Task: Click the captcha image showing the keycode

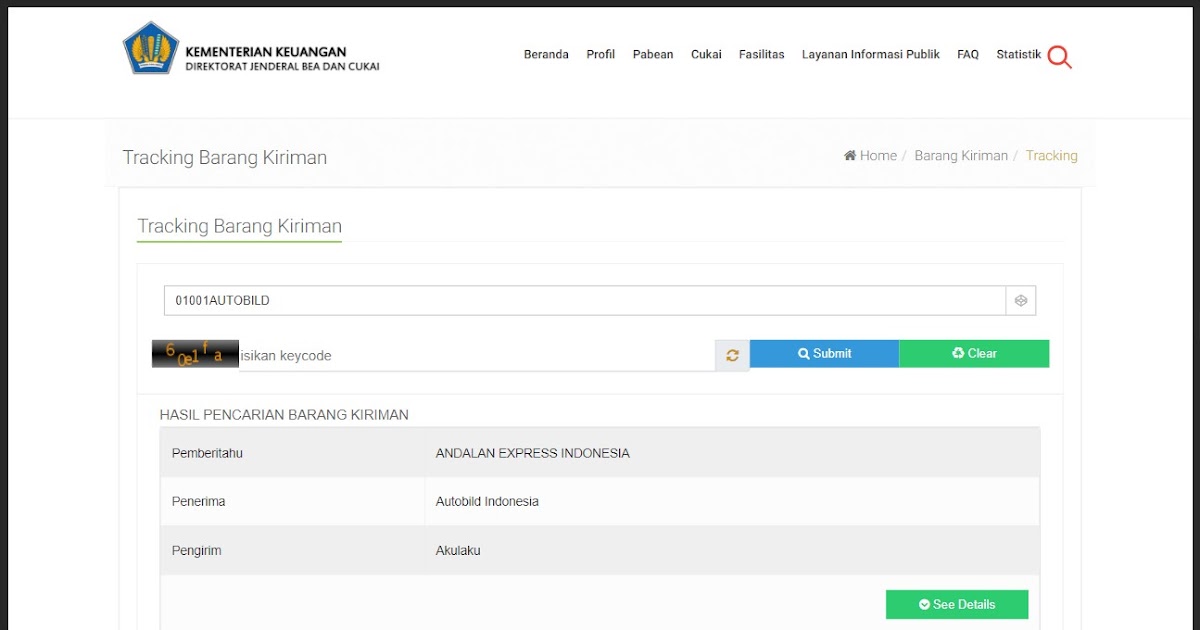Action: 194,353
